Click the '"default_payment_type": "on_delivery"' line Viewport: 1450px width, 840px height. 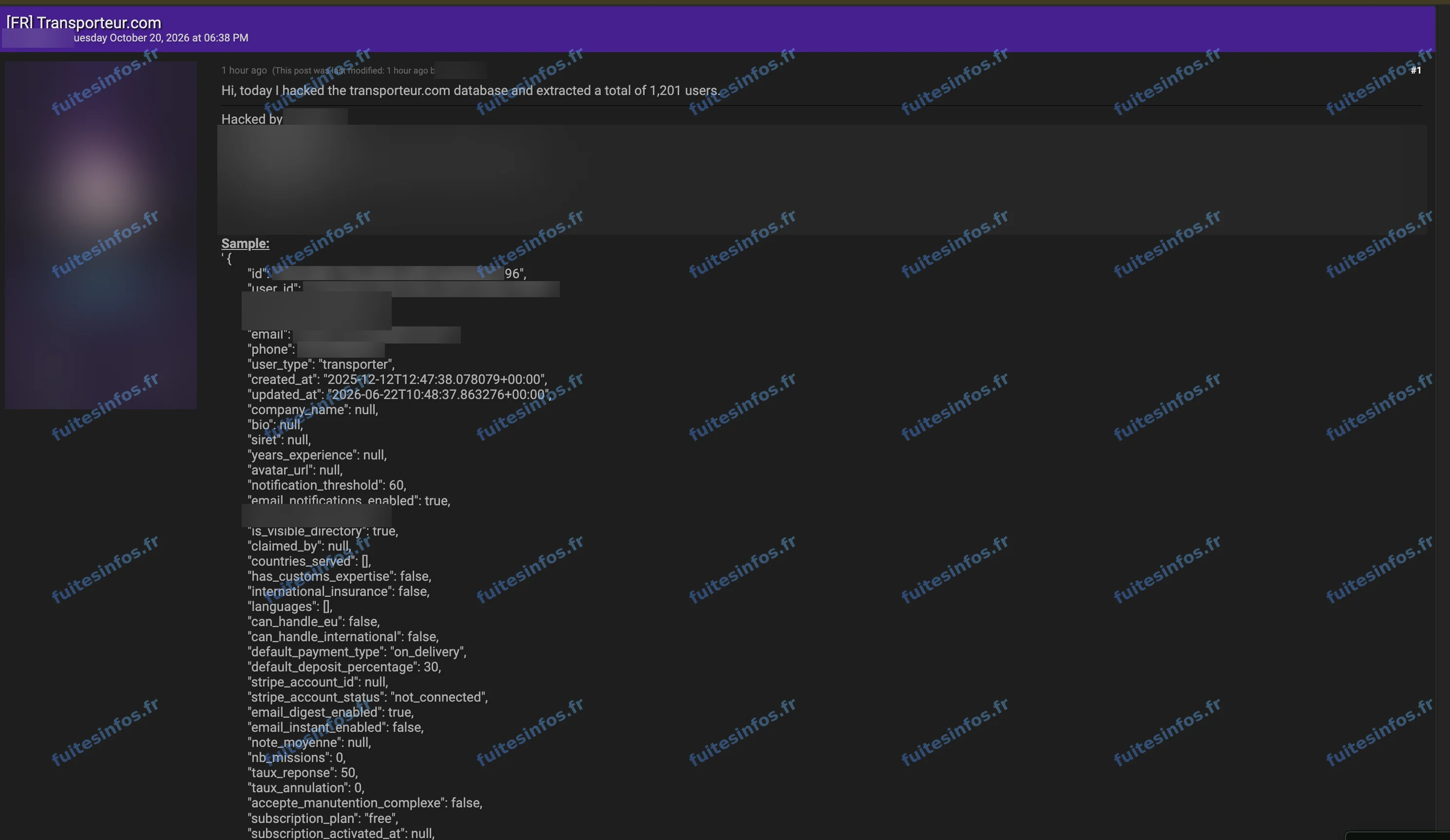(357, 652)
